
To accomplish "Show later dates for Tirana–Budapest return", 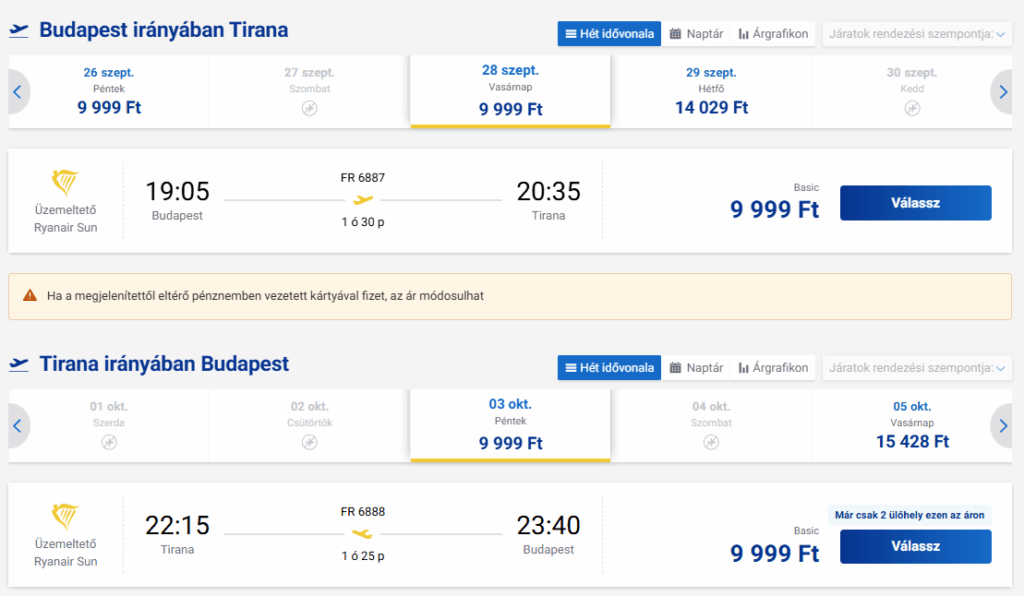I will (x=1002, y=426).
